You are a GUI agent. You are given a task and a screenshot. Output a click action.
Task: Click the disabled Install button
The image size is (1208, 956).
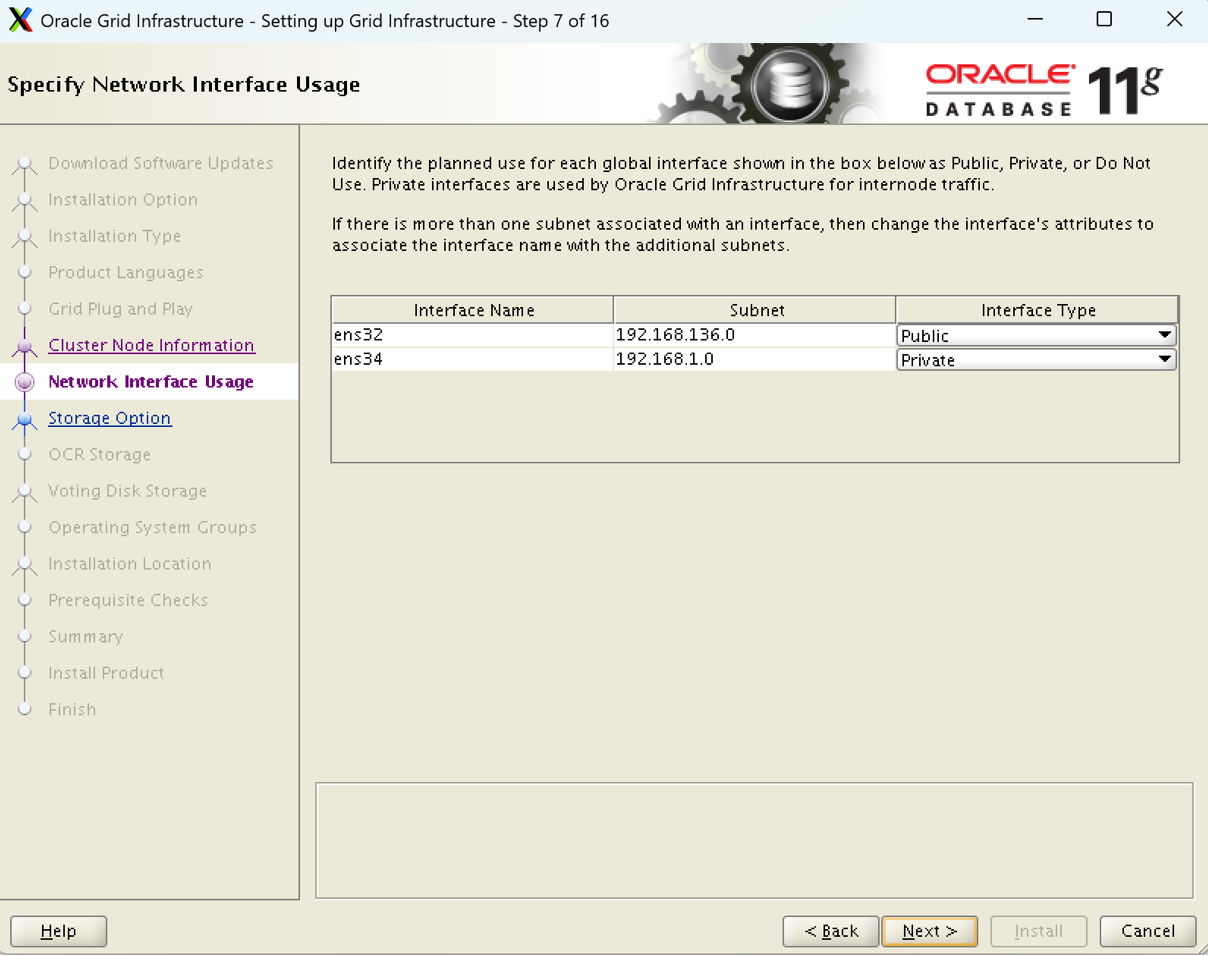pyautogui.click(x=1038, y=931)
